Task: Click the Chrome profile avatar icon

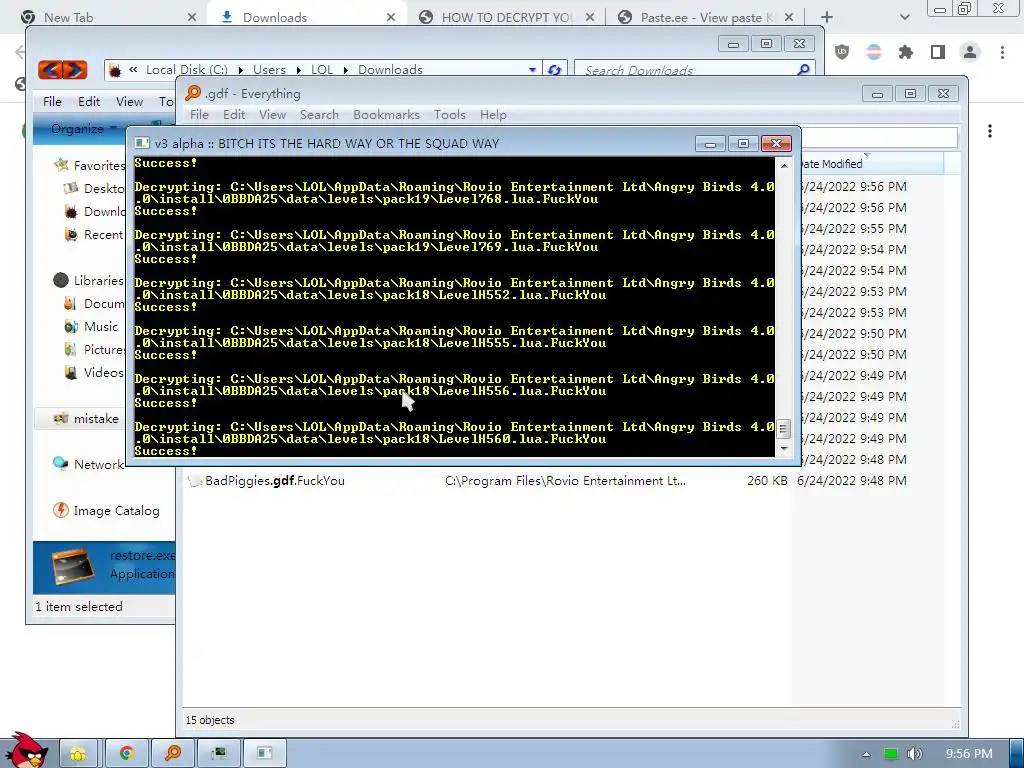Action: 970,52
